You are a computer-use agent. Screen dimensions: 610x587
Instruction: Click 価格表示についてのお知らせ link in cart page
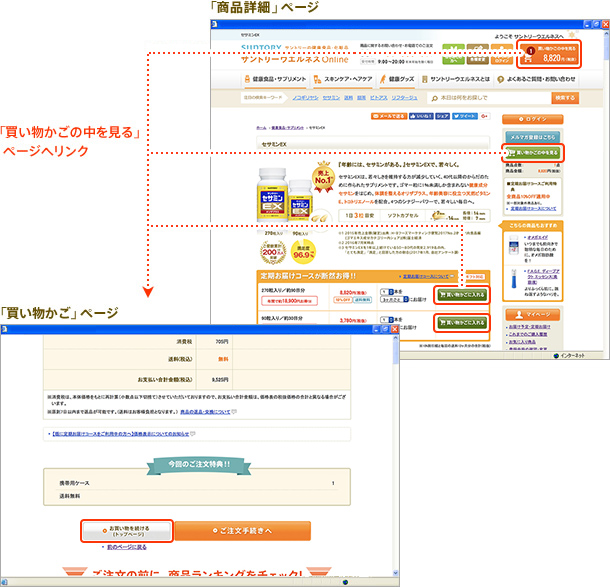pos(121,433)
